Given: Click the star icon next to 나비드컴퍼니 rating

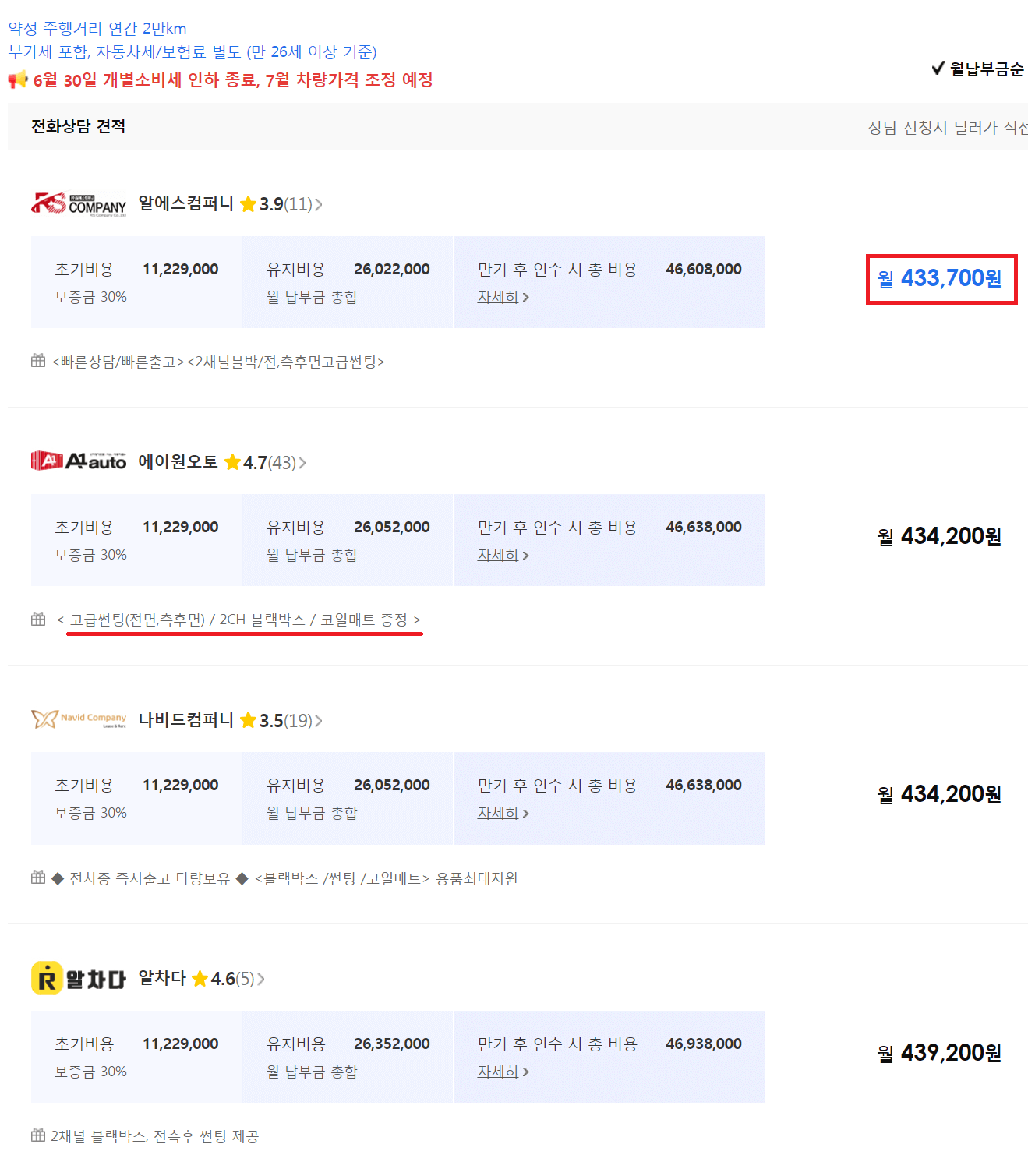Looking at the screenshot, I should [x=248, y=719].
